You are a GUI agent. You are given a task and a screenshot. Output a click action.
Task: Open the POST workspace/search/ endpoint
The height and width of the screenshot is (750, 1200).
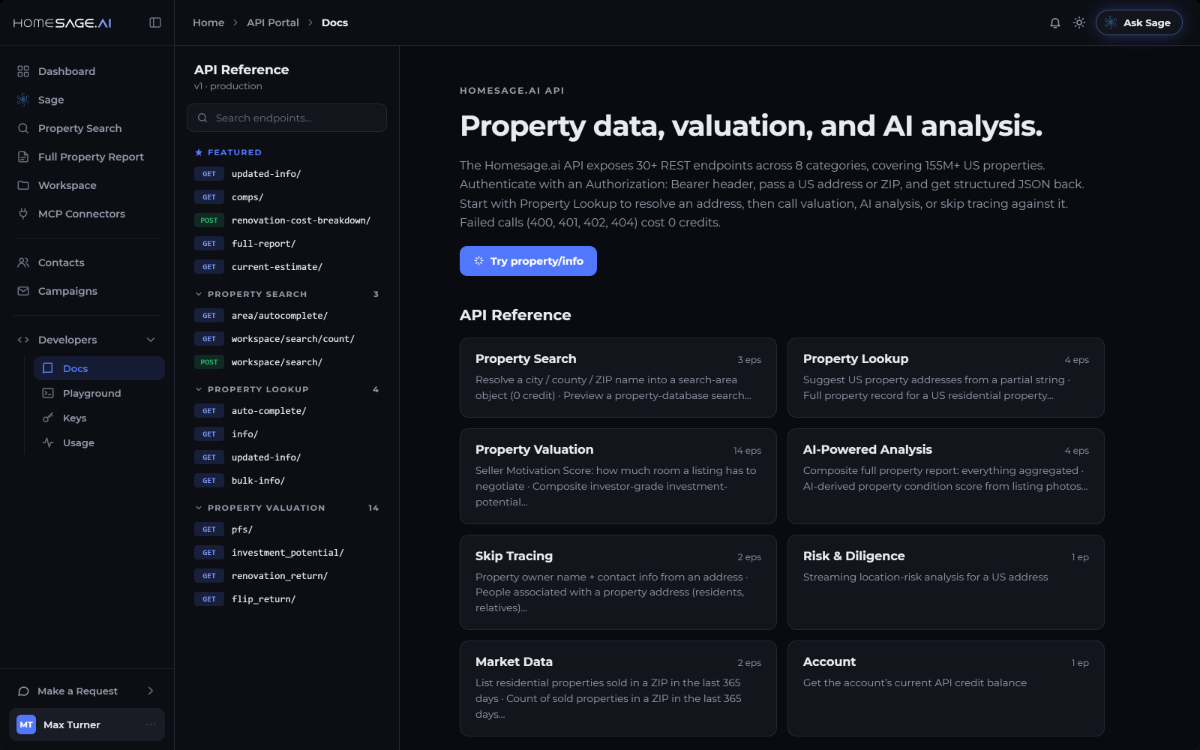(287, 362)
